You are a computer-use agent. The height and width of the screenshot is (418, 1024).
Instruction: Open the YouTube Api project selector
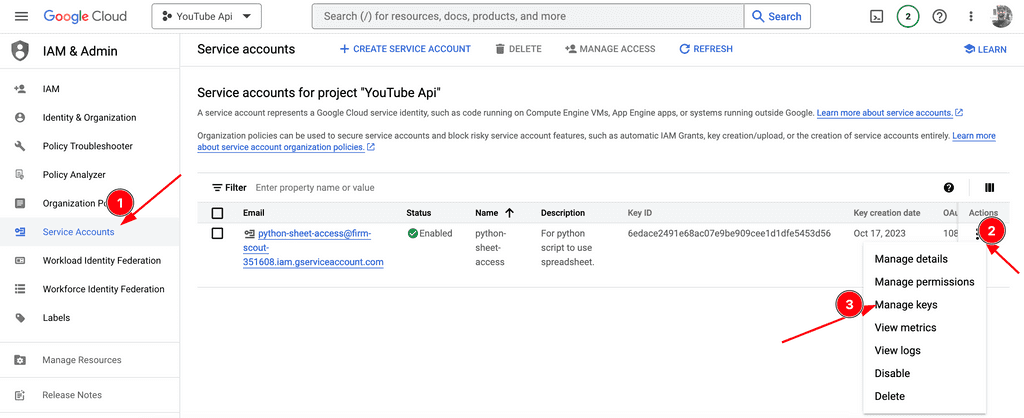(206, 16)
